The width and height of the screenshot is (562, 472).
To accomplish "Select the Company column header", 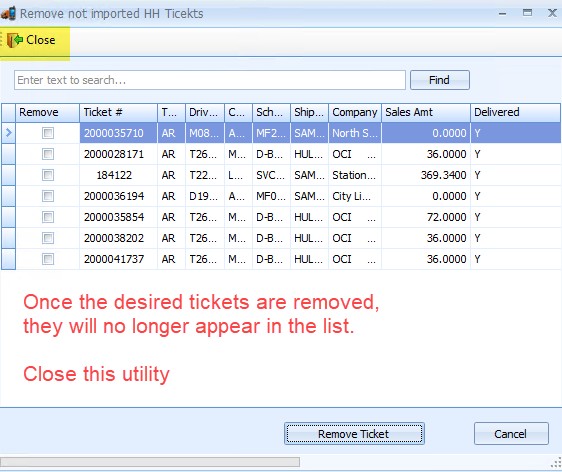I will [x=355, y=113].
